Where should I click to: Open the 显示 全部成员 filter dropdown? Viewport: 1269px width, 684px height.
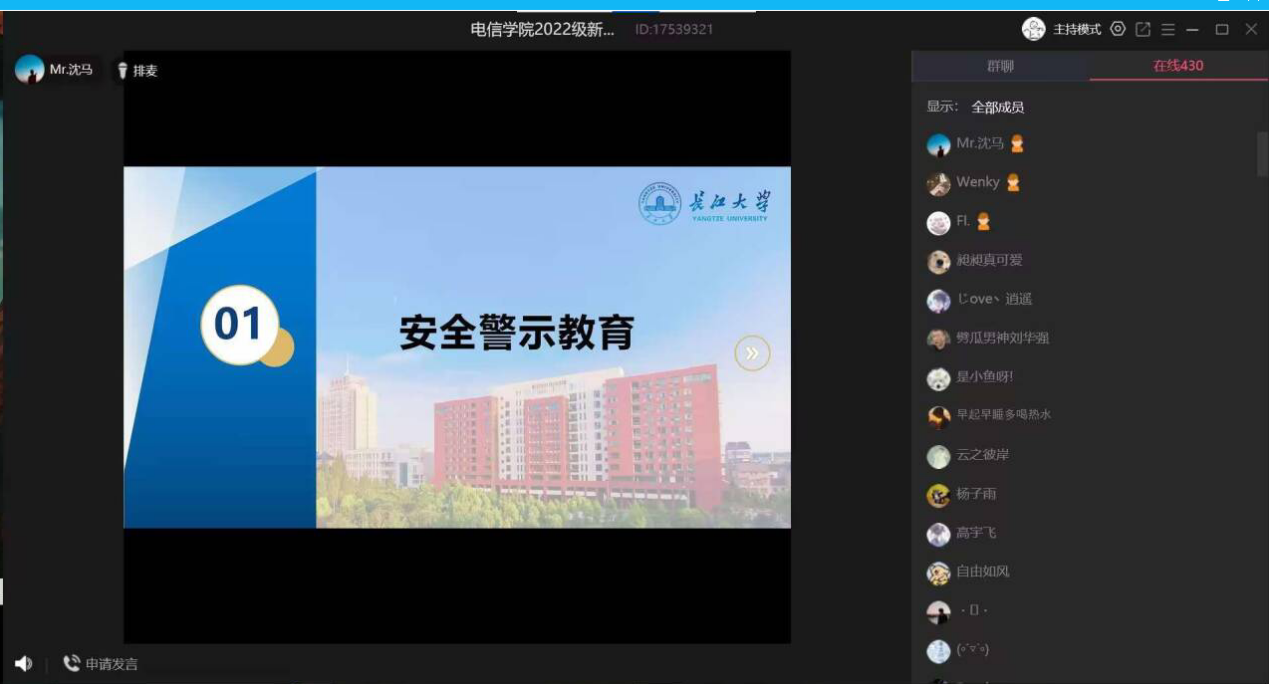997,107
